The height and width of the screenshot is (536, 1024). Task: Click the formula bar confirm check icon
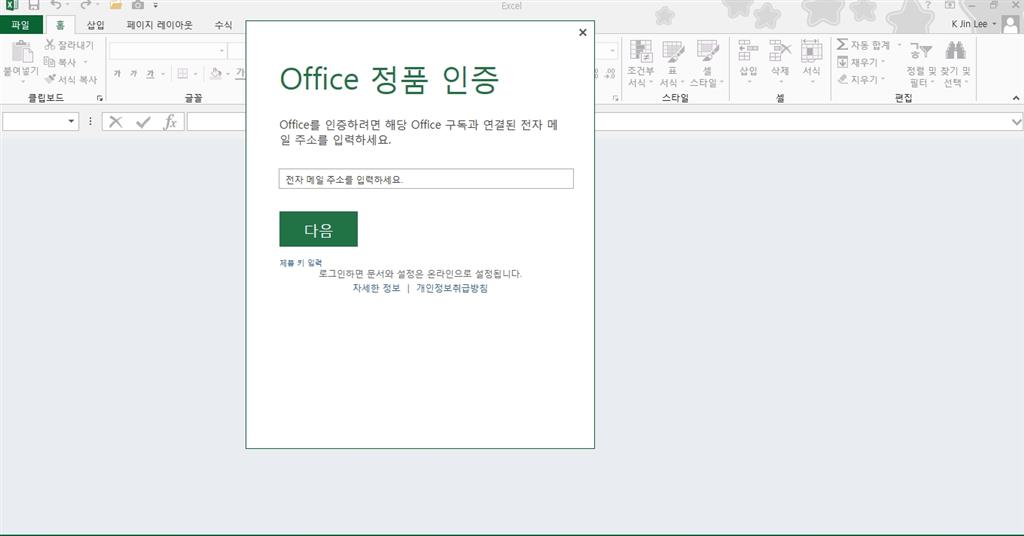click(143, 121)
